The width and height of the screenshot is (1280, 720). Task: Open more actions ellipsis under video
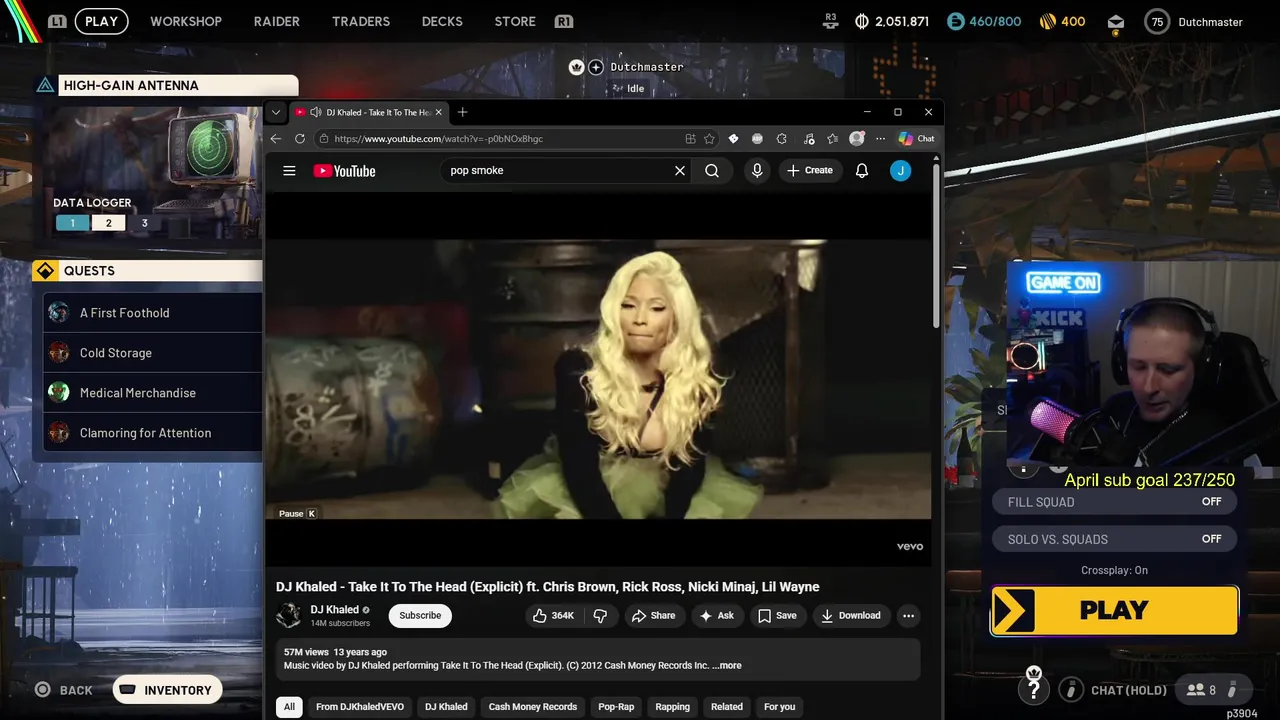click(908, 616)
